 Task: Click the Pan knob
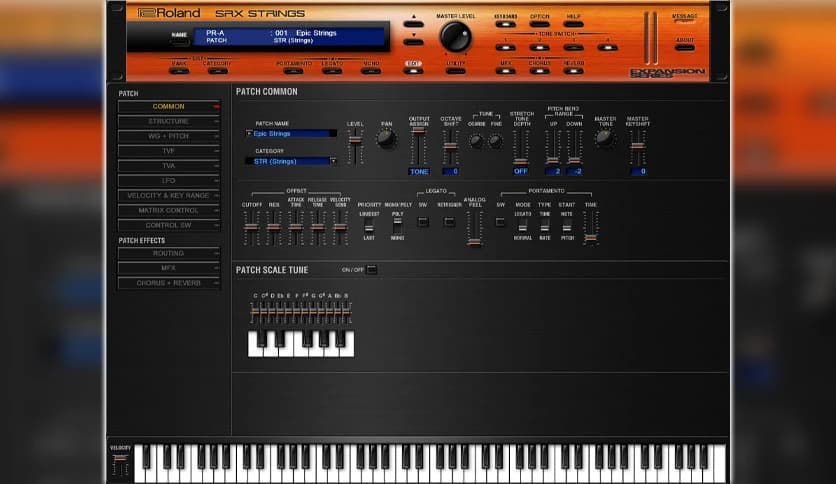click(x=386, y=139)
